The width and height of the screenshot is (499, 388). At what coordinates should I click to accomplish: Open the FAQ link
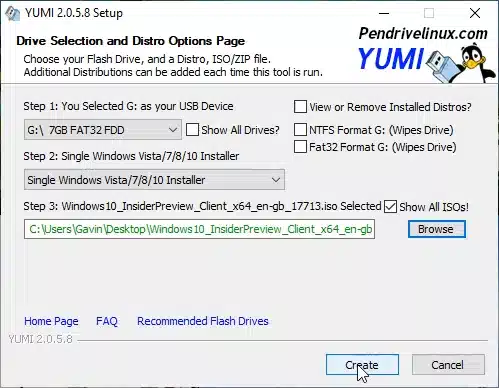(107, 321)
